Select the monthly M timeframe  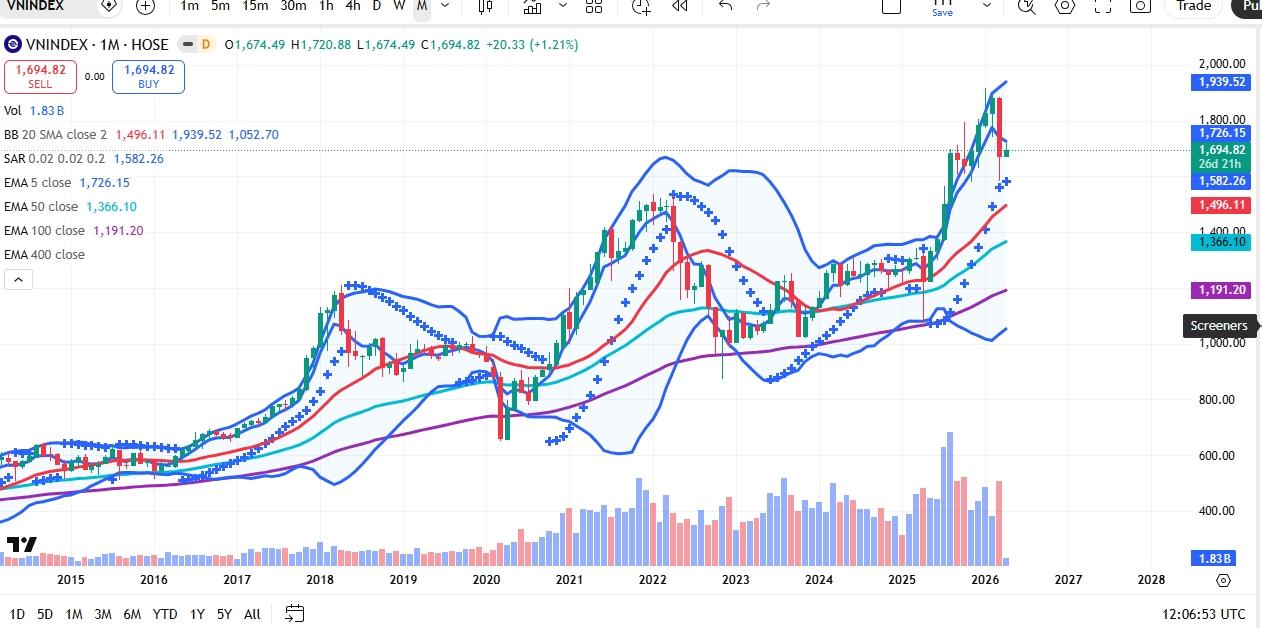pos(422,6)
